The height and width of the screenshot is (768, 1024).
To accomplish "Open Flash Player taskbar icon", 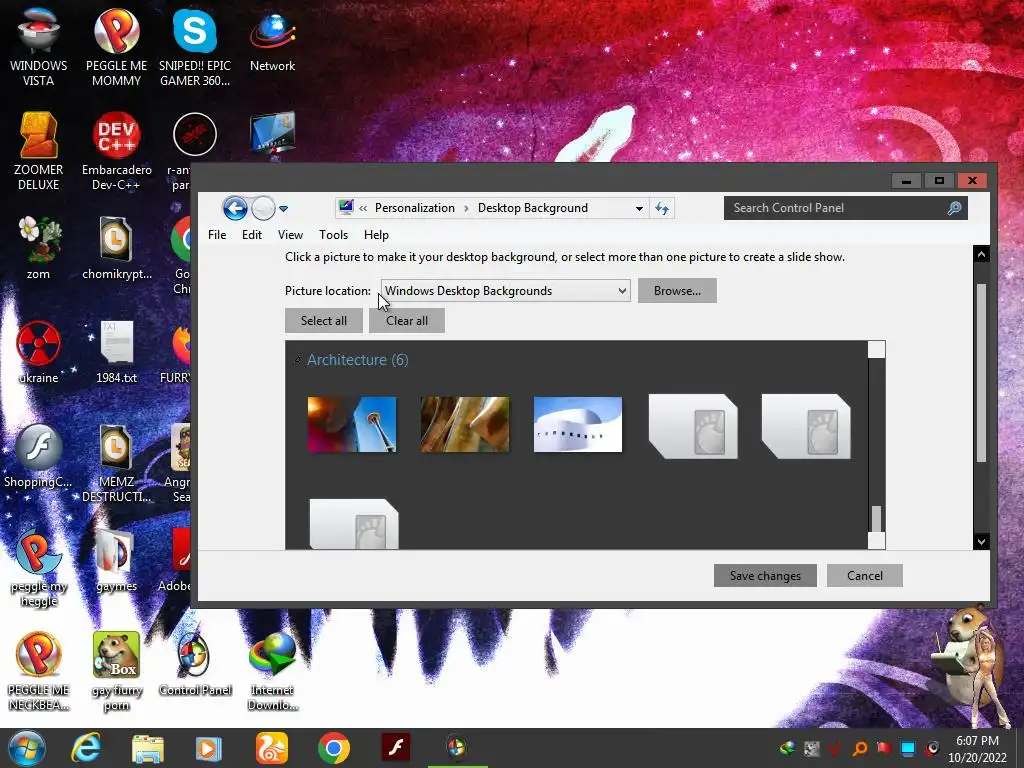I will [396, 748].
